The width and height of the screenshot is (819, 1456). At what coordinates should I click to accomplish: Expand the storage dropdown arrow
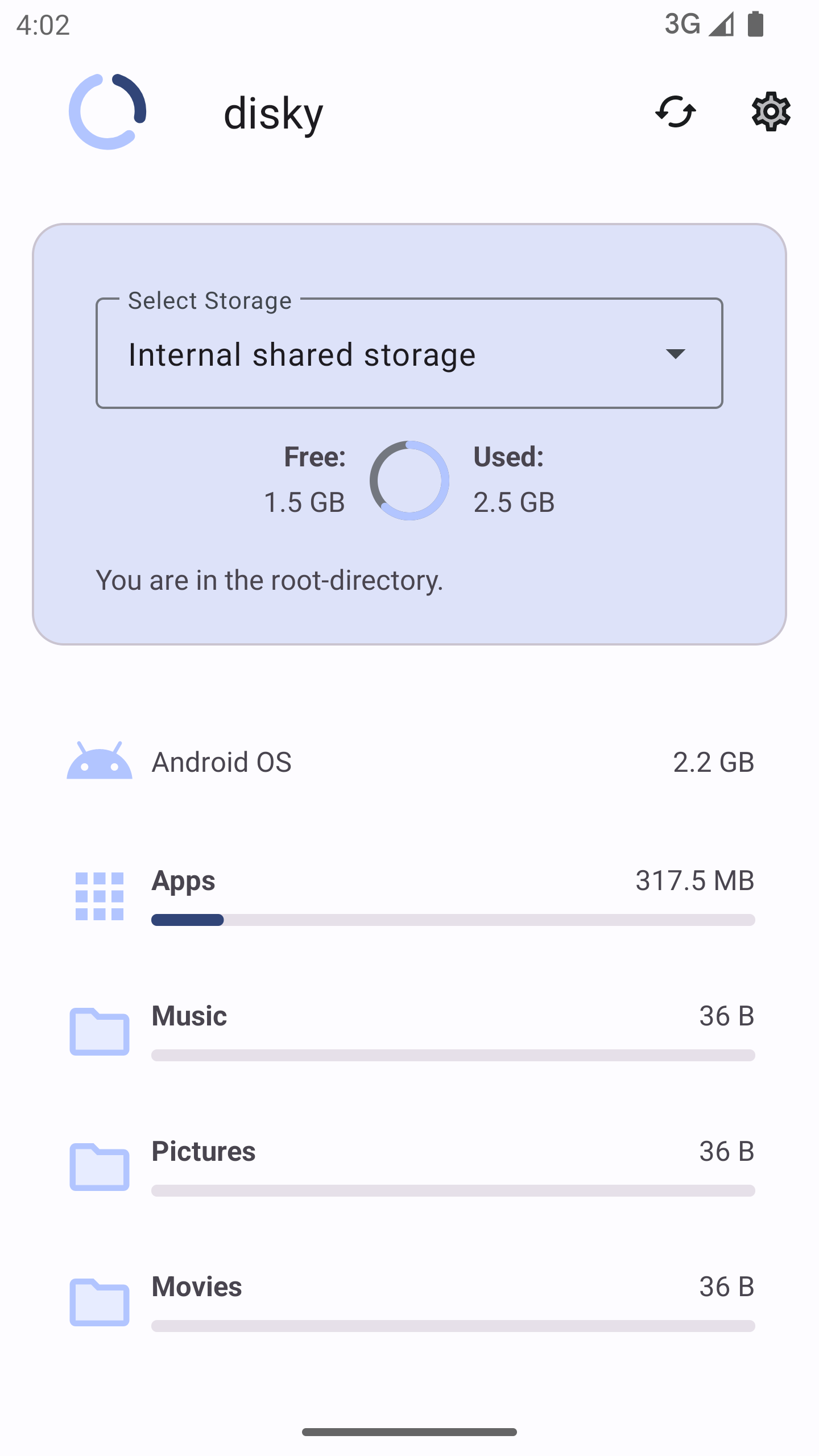click(675, 354)
